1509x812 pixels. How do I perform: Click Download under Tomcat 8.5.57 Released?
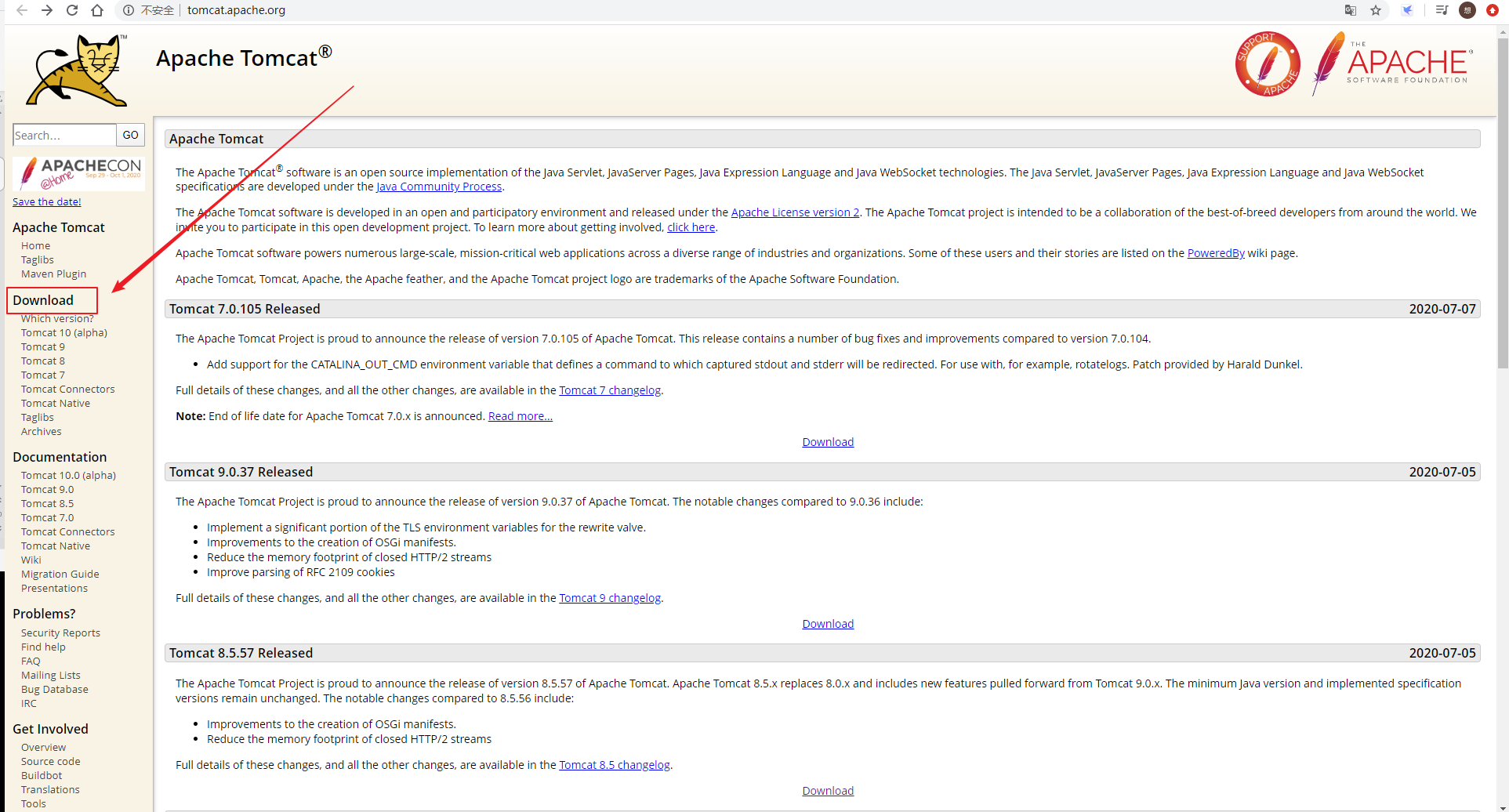tap(828, 791)
